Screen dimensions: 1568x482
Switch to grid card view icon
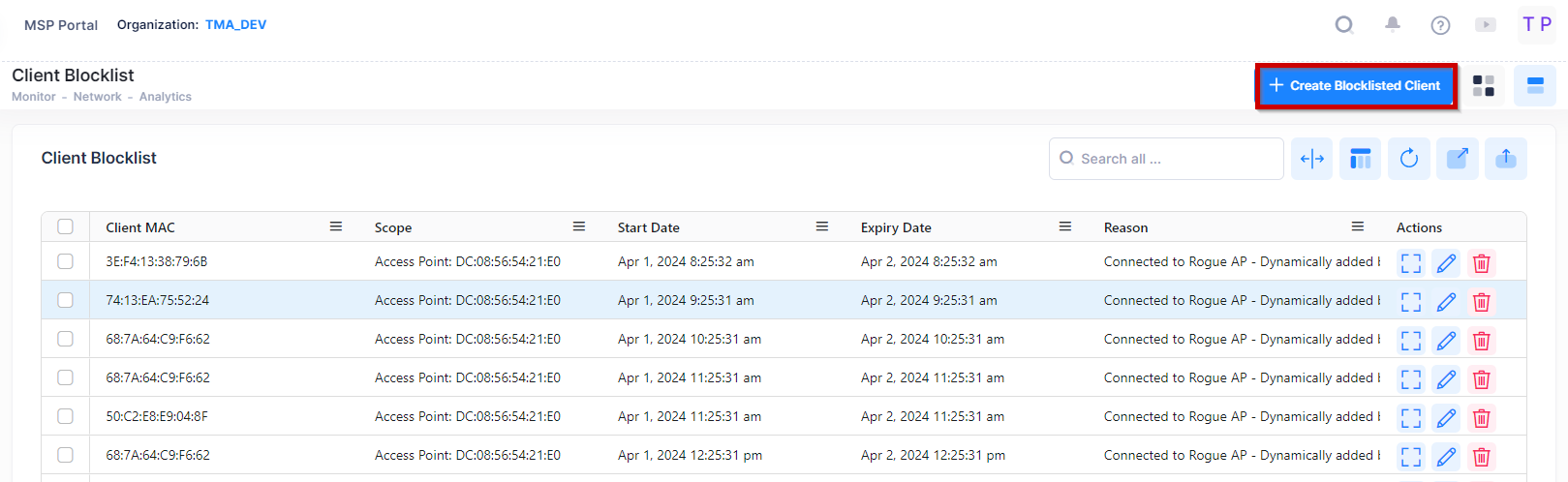[x=1483, y=86]
